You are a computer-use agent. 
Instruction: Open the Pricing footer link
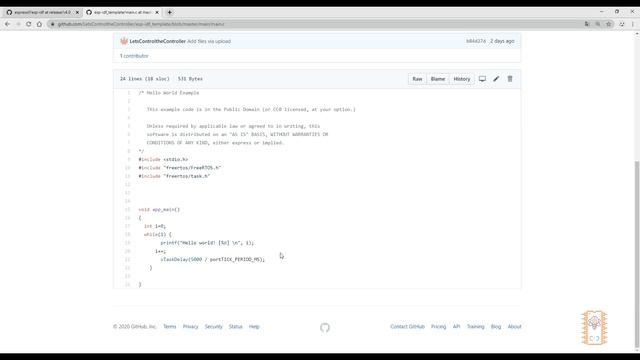point(438,327)
